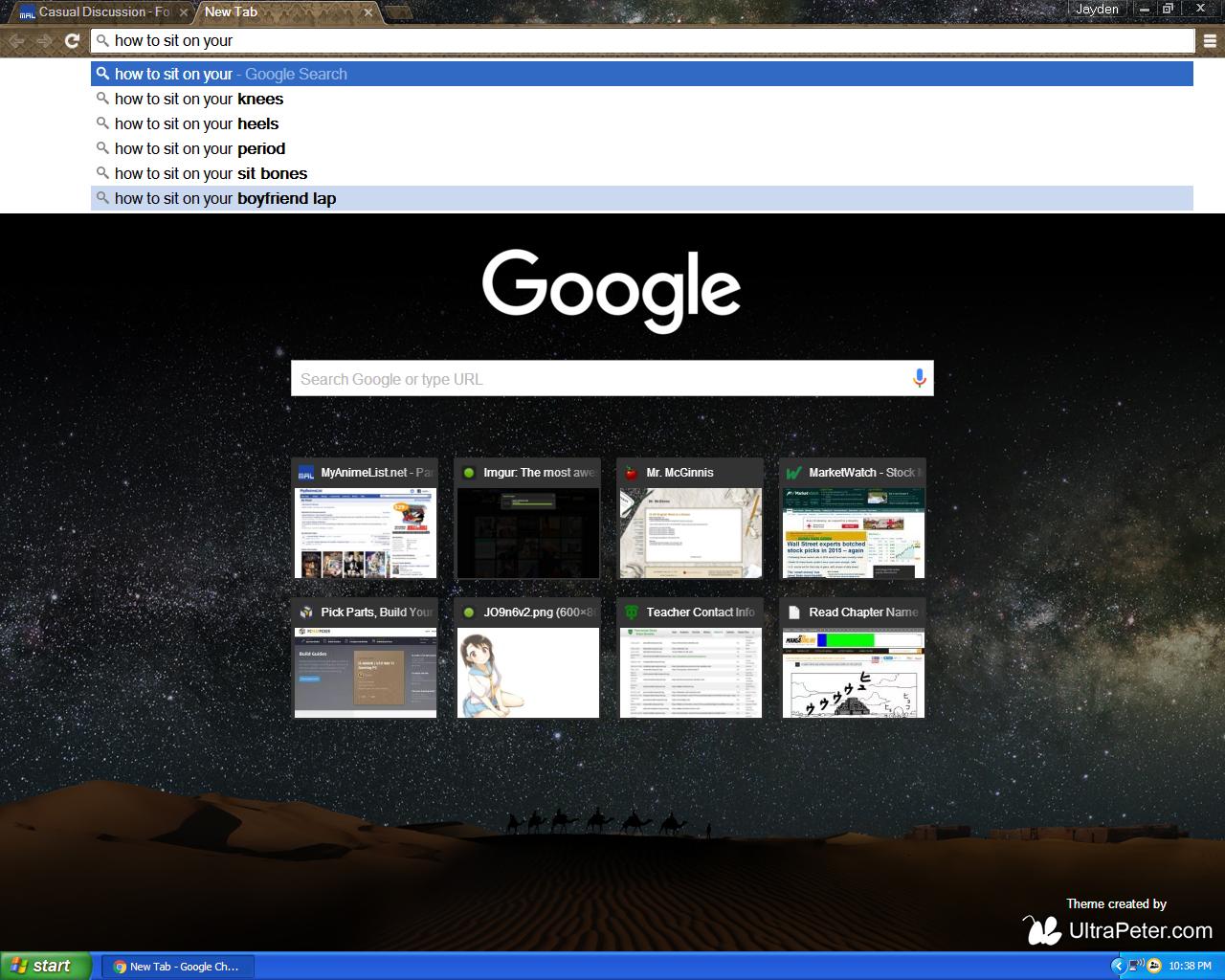This screenshot has height=980, width=1225.
Task: Click the browser reload button
Action: (x=72, y=40)
